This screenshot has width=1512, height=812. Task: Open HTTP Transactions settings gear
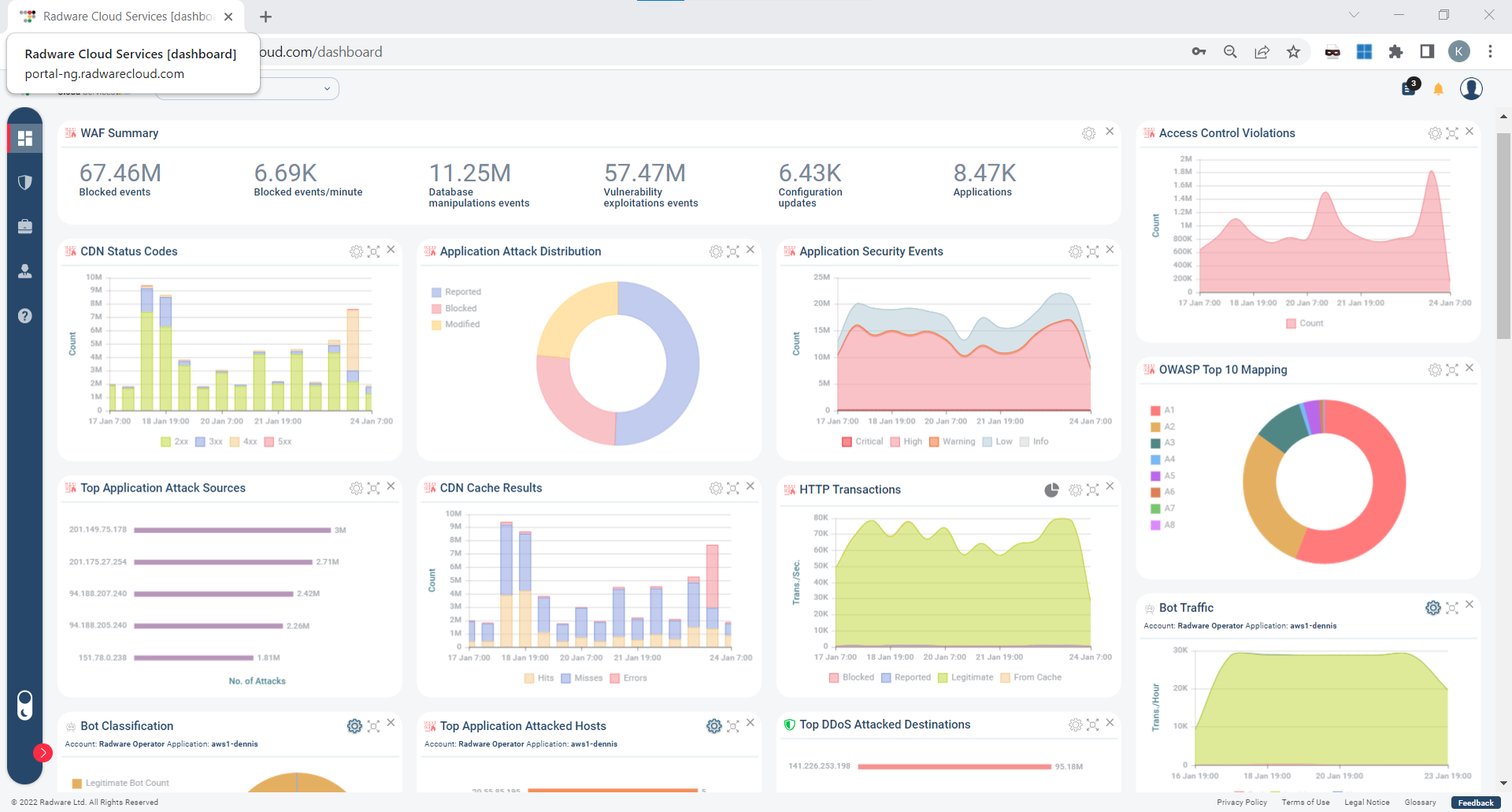[1076, 490]
